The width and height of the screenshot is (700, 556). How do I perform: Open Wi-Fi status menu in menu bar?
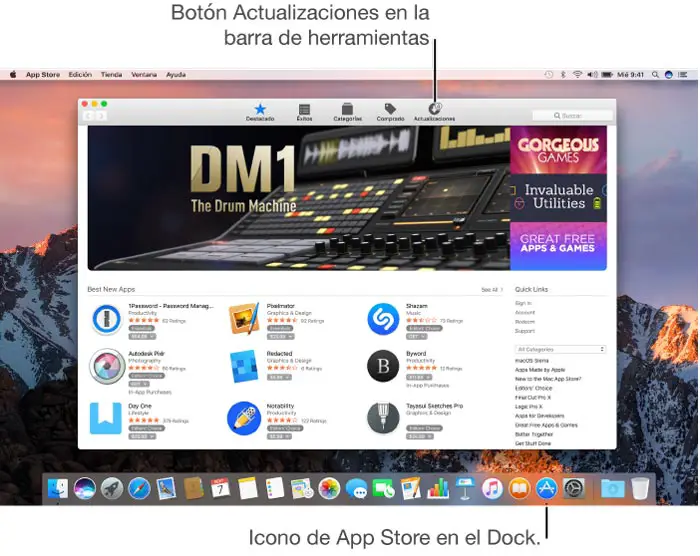coord(577,75)
